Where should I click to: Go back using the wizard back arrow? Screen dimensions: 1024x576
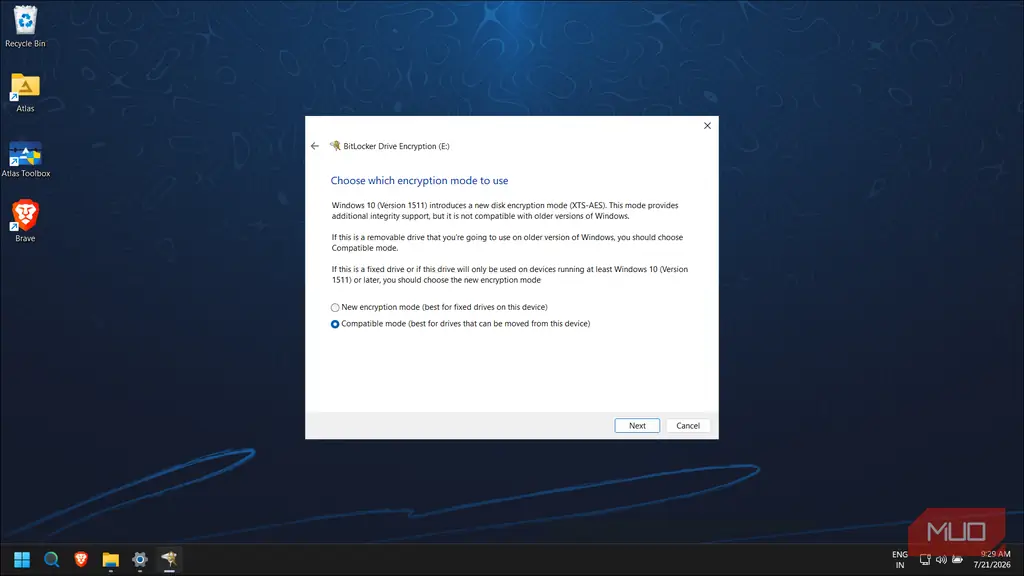(315, 146)
